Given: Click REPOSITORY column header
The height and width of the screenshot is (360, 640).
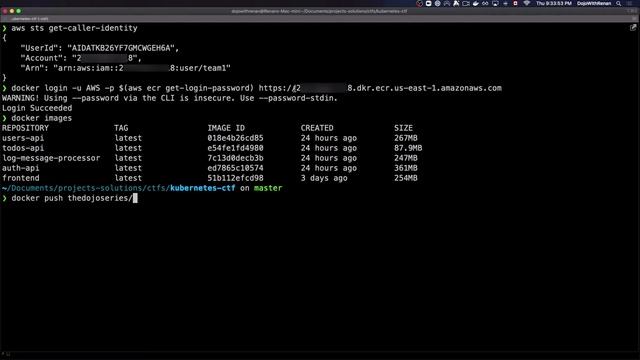Looking at the screenshot, I should point(25,128).
